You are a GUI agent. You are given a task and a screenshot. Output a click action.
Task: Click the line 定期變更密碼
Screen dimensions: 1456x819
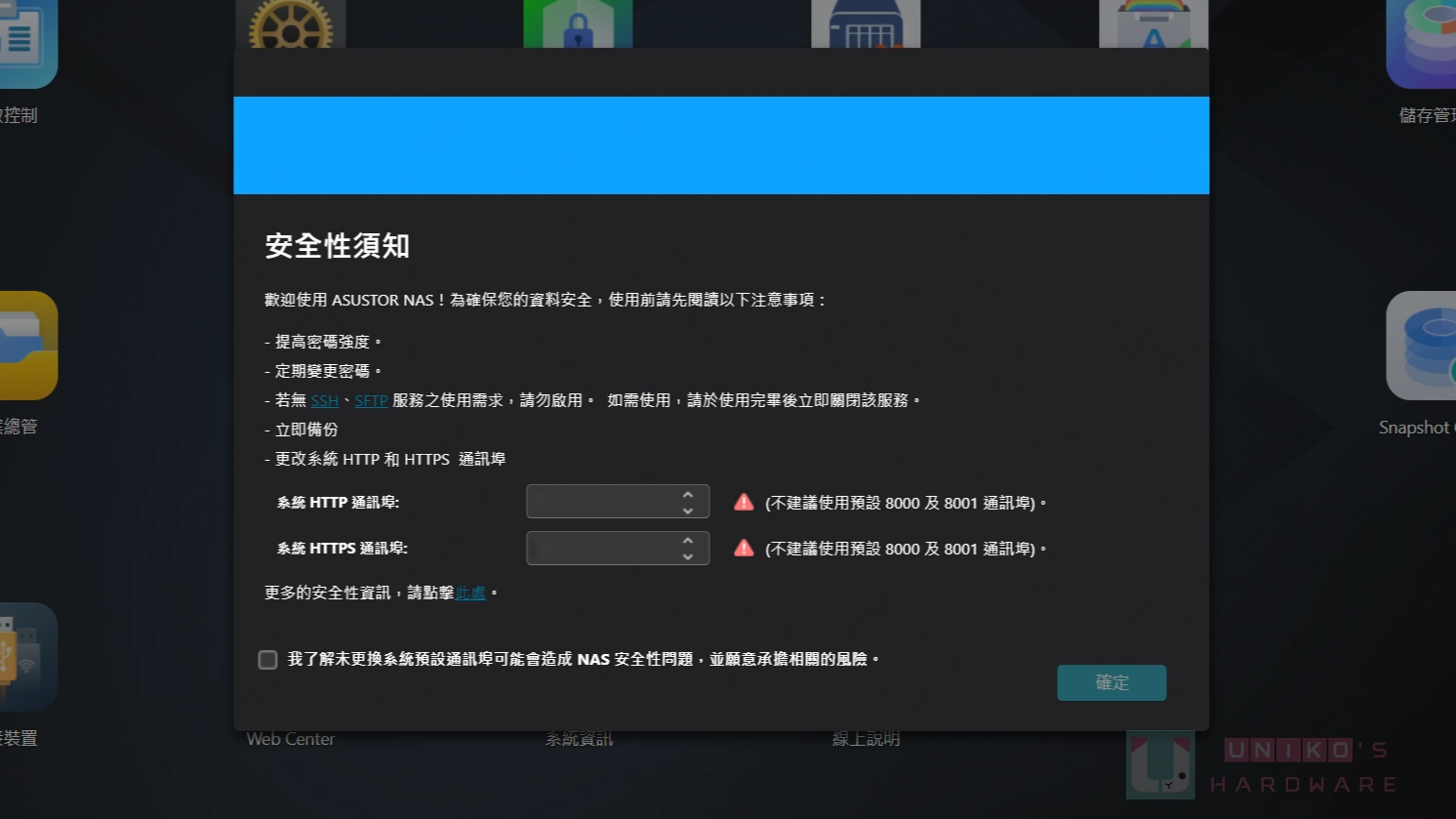click(323, 371)
